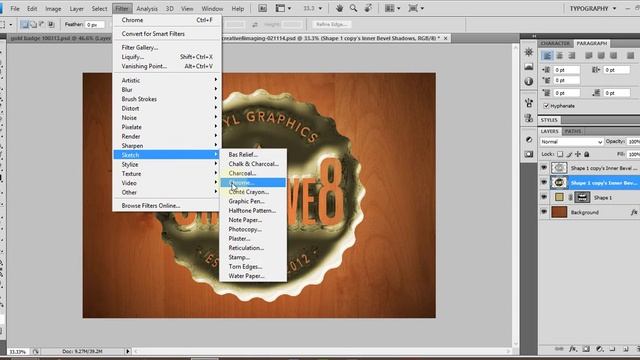The height and width of the screenshot is (360, 640).
Task: Justify paragraph with last line centered
Action: 601,56
